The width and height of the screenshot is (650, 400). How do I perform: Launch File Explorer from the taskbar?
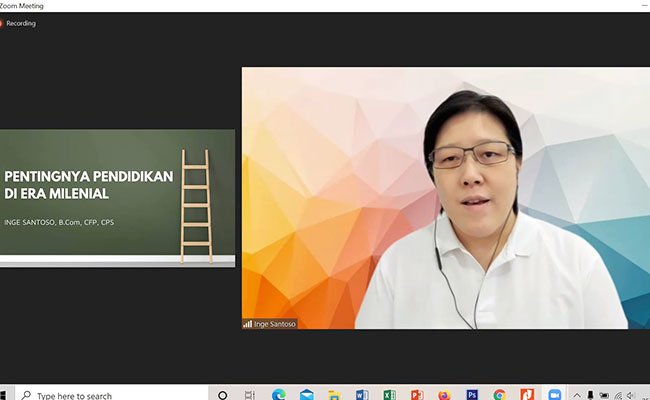pyautogui.click(x=334, y=394)
